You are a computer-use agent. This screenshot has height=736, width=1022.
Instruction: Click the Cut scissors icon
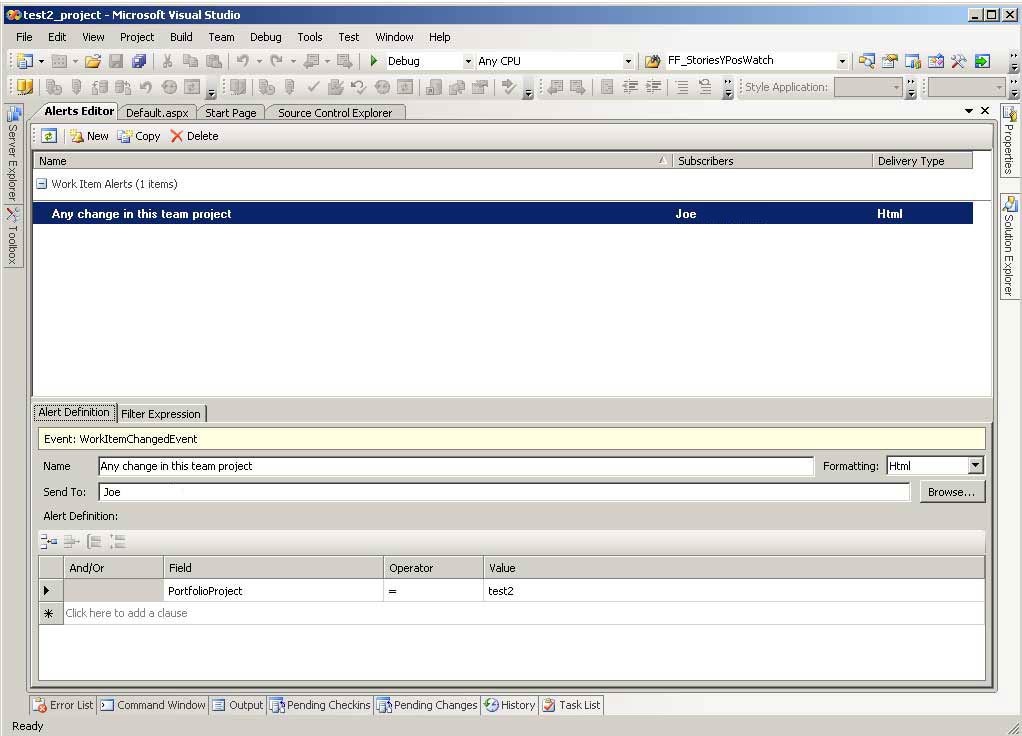pyautogui.click(x=168, y=61)
